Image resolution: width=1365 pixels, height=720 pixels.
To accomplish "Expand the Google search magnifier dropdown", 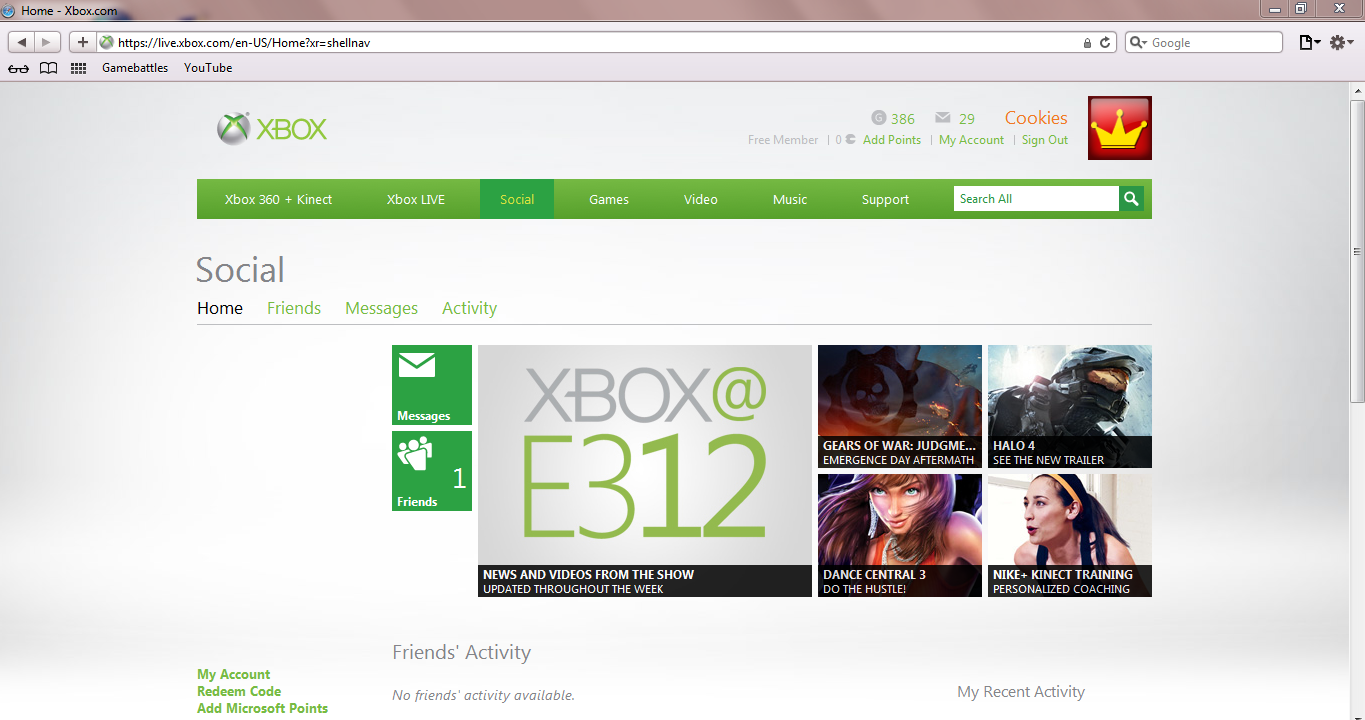I will pyautogui.click(x=1138, y=43).
